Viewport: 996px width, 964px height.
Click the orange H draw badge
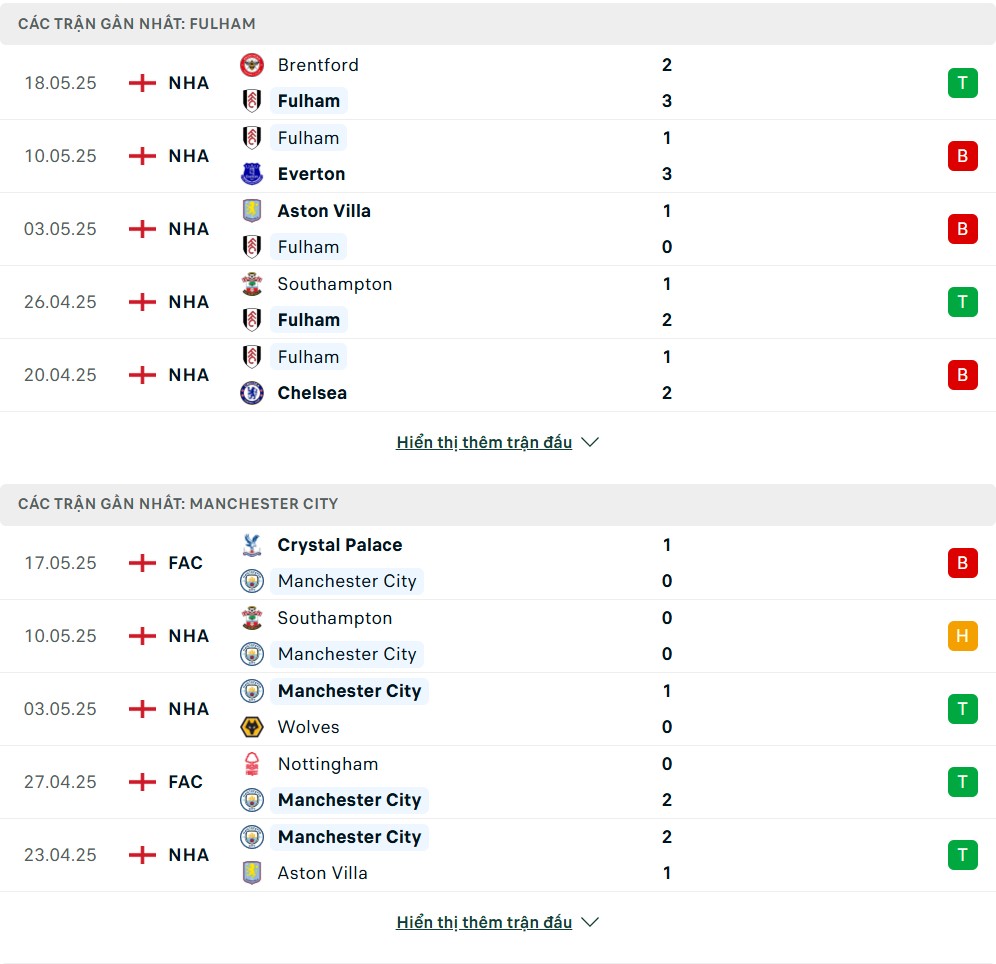coord(962,636)
